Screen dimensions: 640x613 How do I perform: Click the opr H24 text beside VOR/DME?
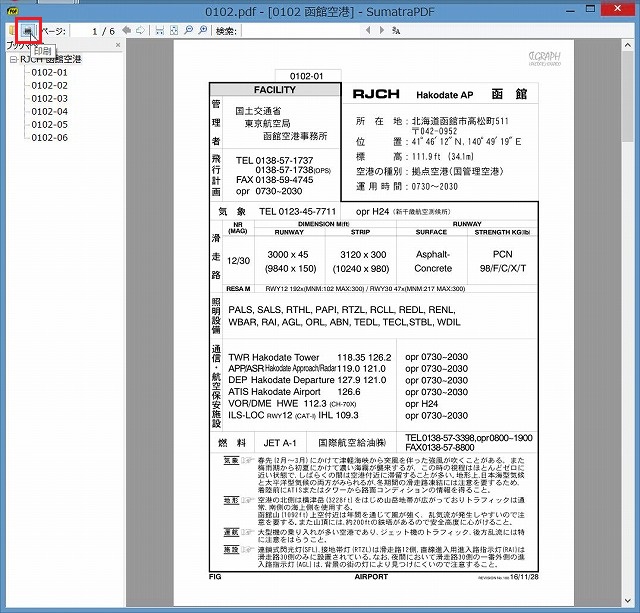(x=421, y=404)
